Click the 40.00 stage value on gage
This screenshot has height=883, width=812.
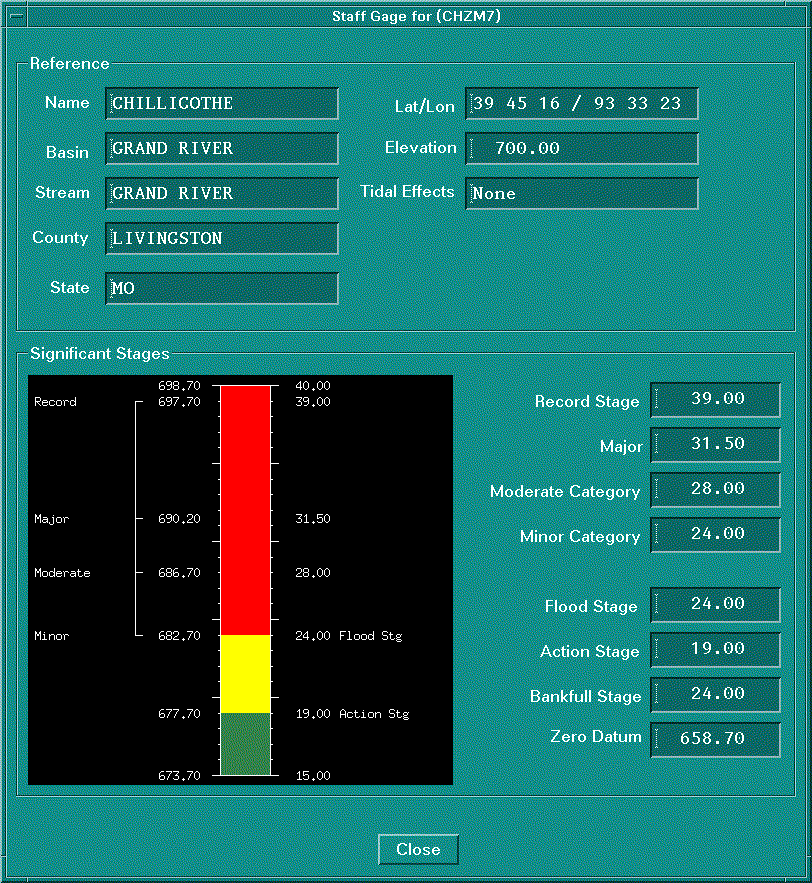pyautogui.click(x=313, y=386)
